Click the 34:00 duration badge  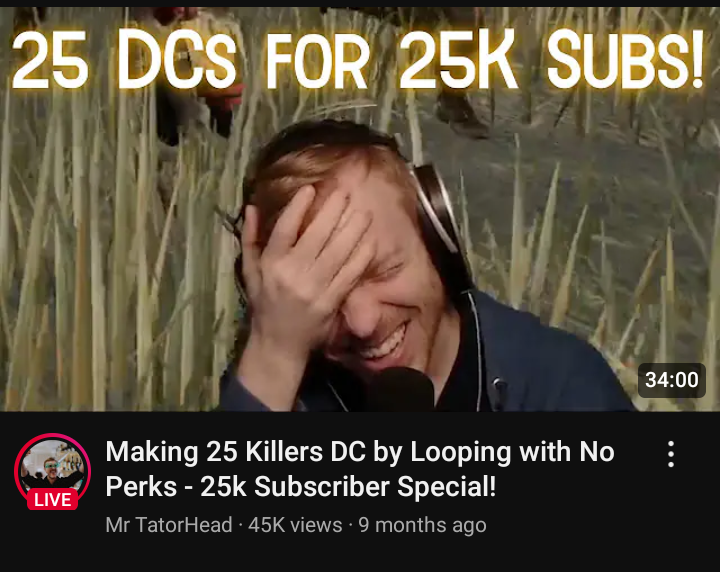coord(671,380)
